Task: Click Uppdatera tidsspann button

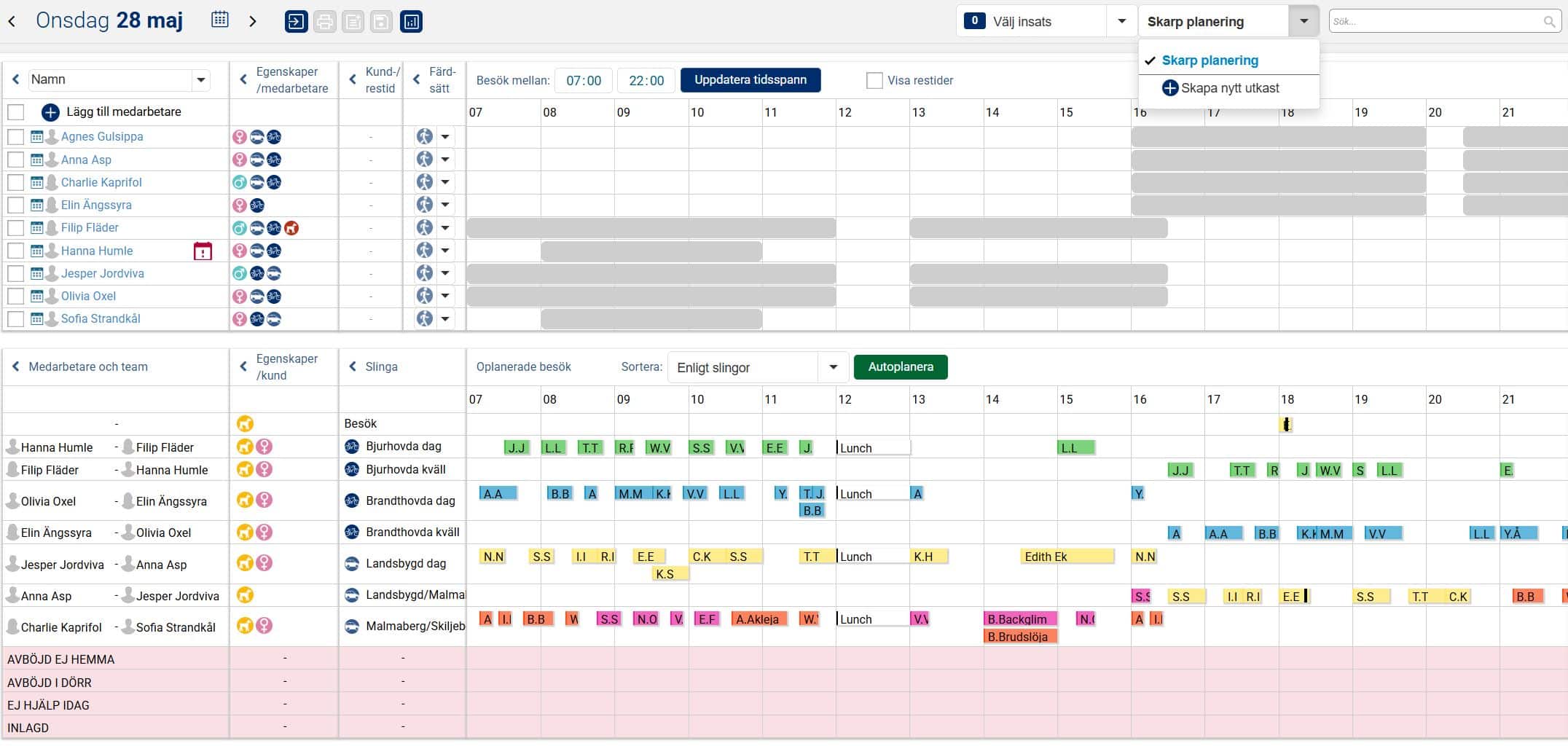Action: click(x=750, y=80)
